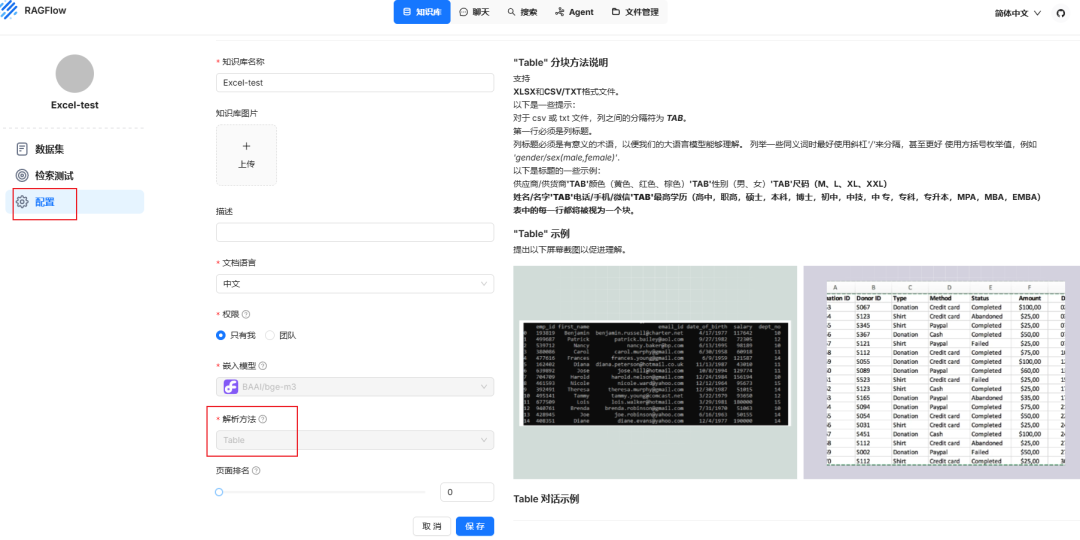1080x540 pixels.
Task: Open the 简体中文 language selector
Action: pos(1017,13)
